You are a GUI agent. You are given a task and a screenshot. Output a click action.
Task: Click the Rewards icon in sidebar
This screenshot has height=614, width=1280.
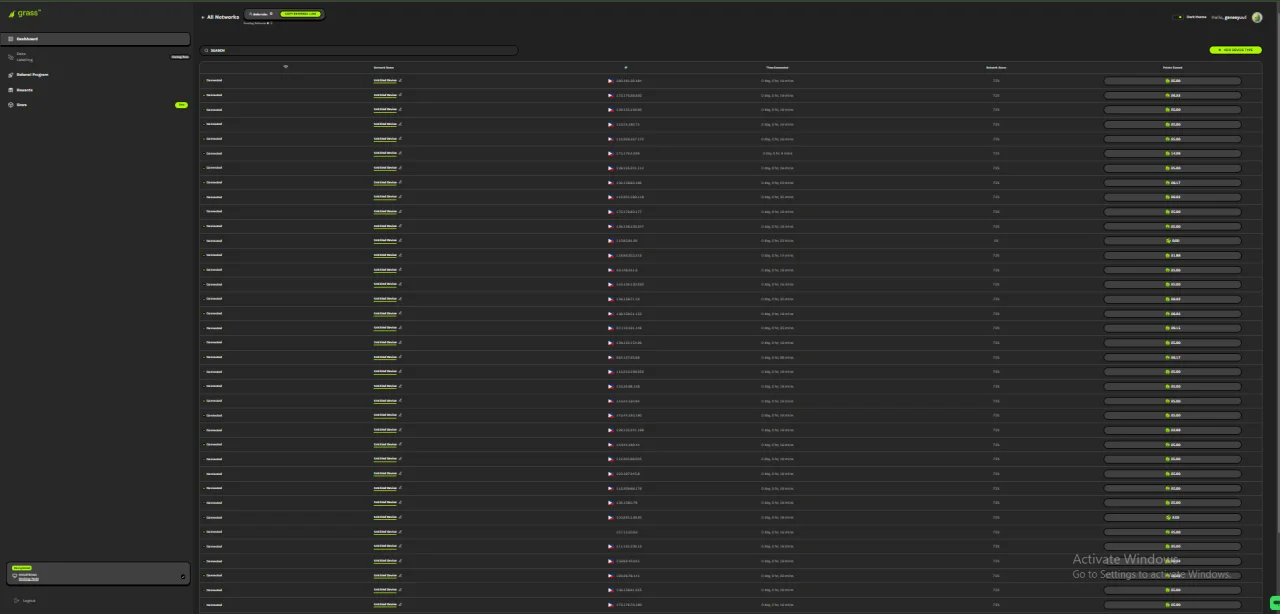[11, 90]
